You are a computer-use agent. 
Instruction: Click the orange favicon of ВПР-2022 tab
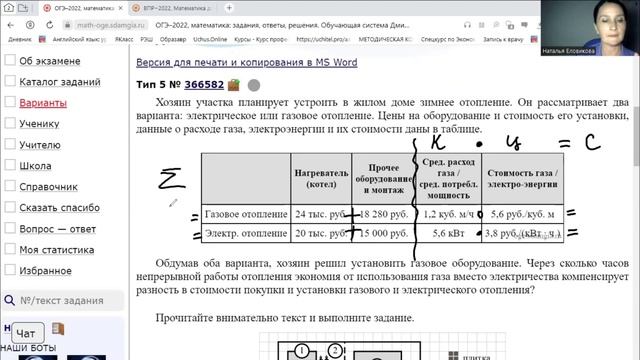coord(136,8)
